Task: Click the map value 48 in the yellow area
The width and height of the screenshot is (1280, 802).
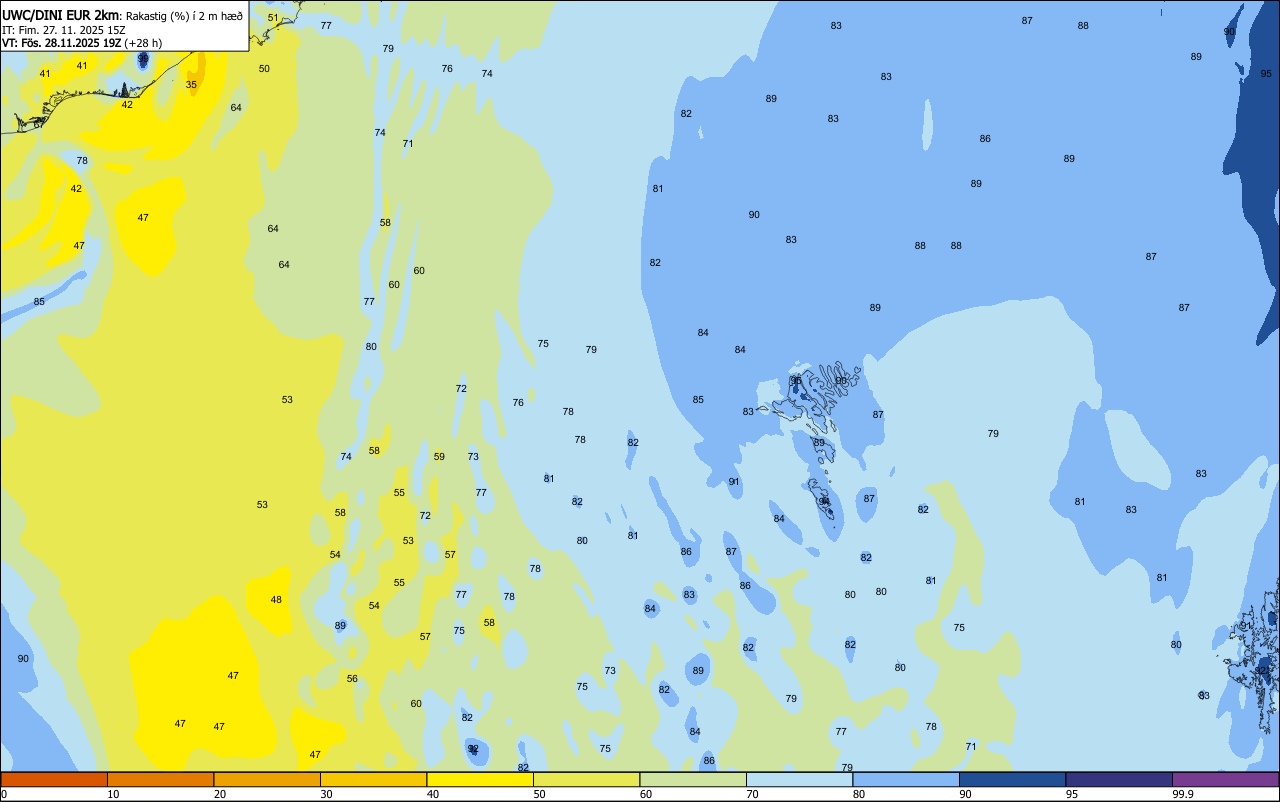Action: tap(276, 600)
